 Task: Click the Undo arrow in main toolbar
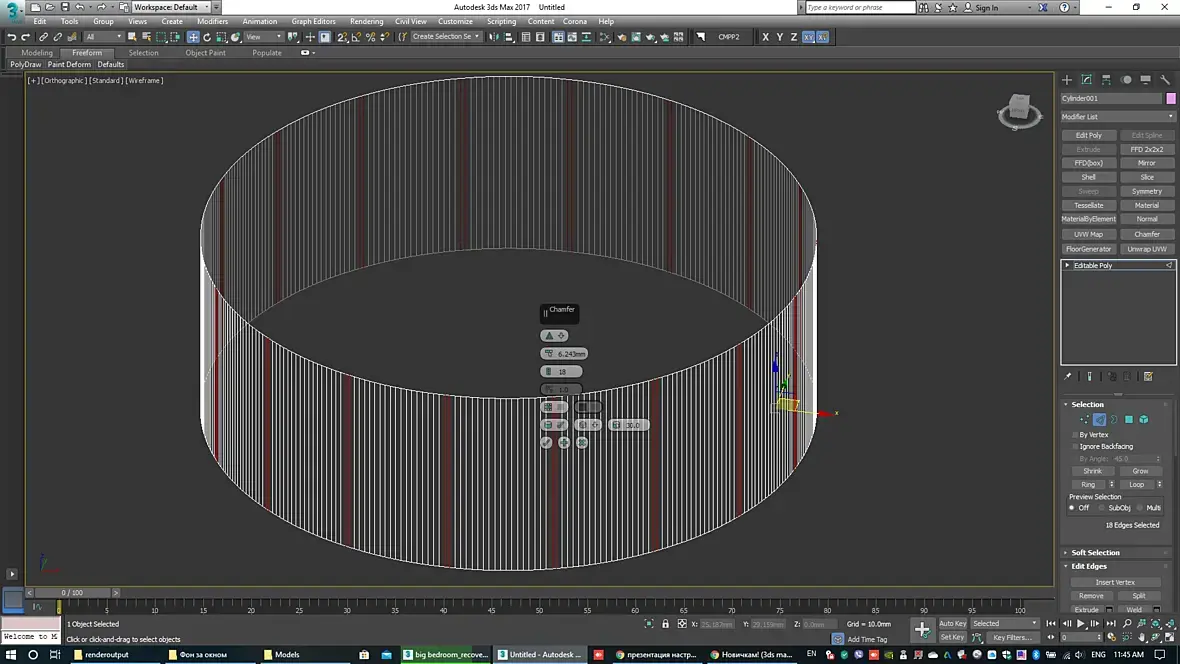pyautogui.click(x=11, y=37)
